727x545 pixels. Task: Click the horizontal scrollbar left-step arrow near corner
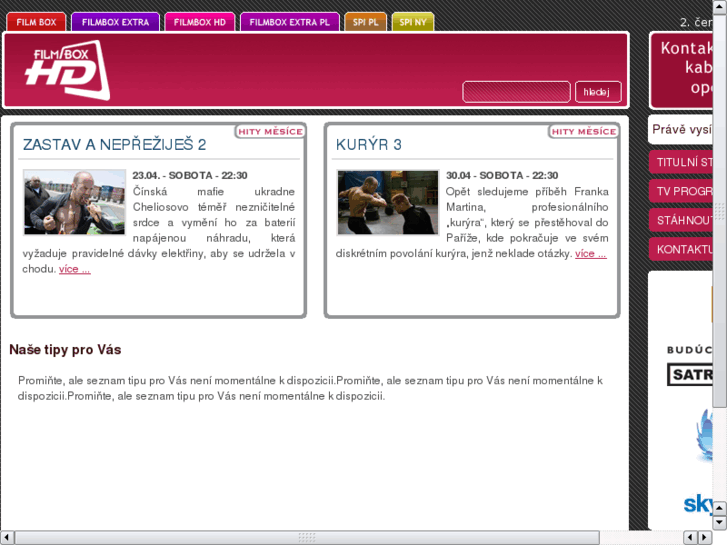pyautogui.click(x=690, y=538)
